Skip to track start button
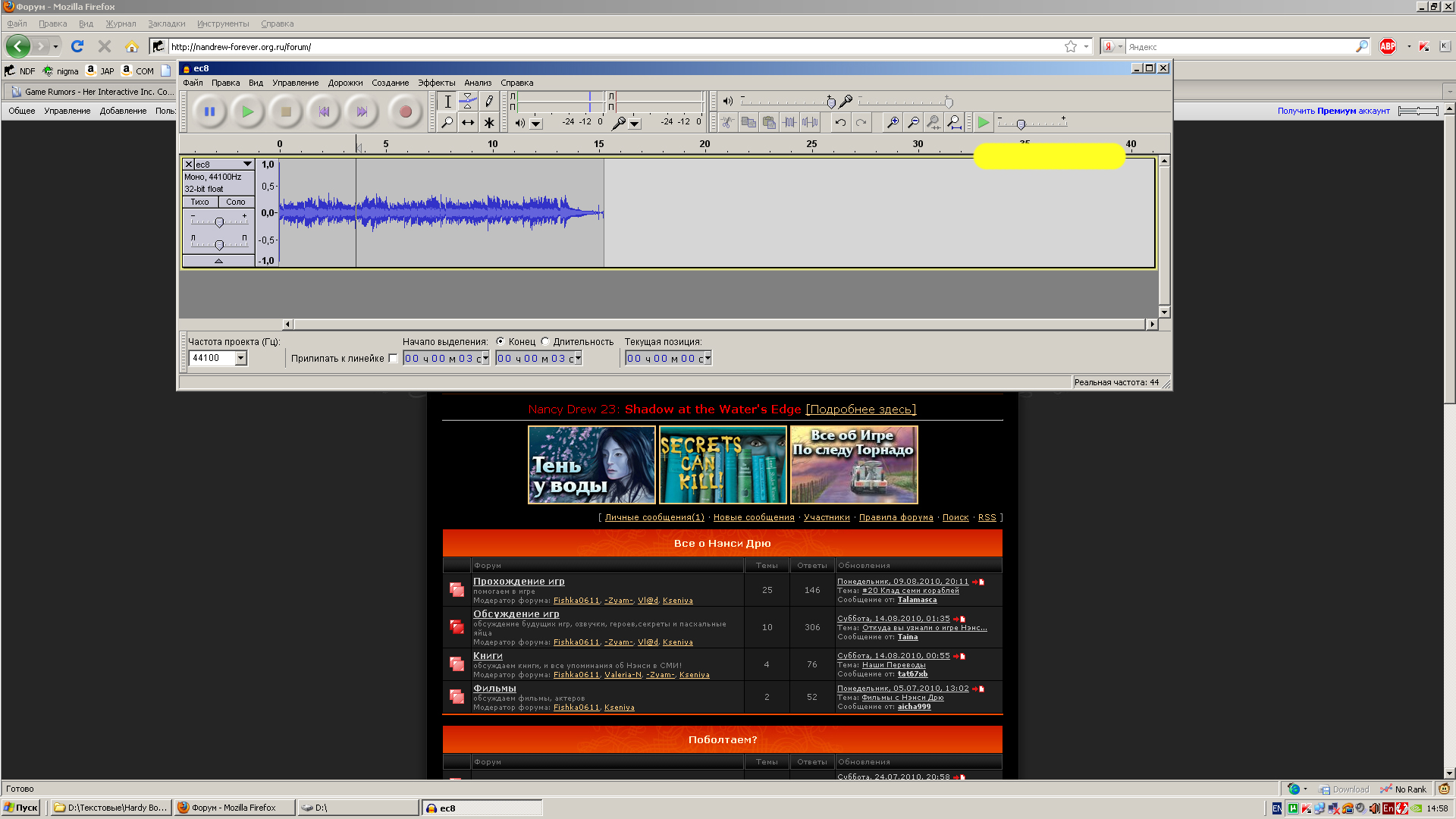Viewport: 1456px width, 819px height. (324, 112)
